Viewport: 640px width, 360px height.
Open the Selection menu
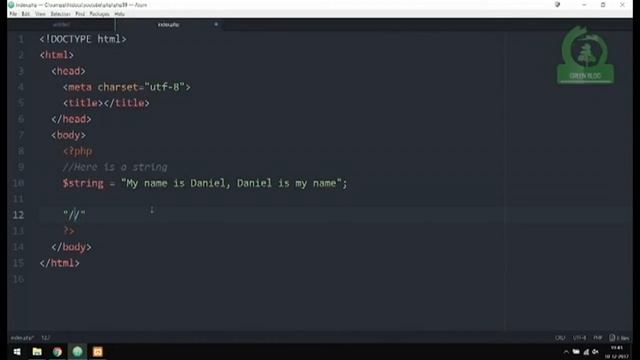point(60,14)
